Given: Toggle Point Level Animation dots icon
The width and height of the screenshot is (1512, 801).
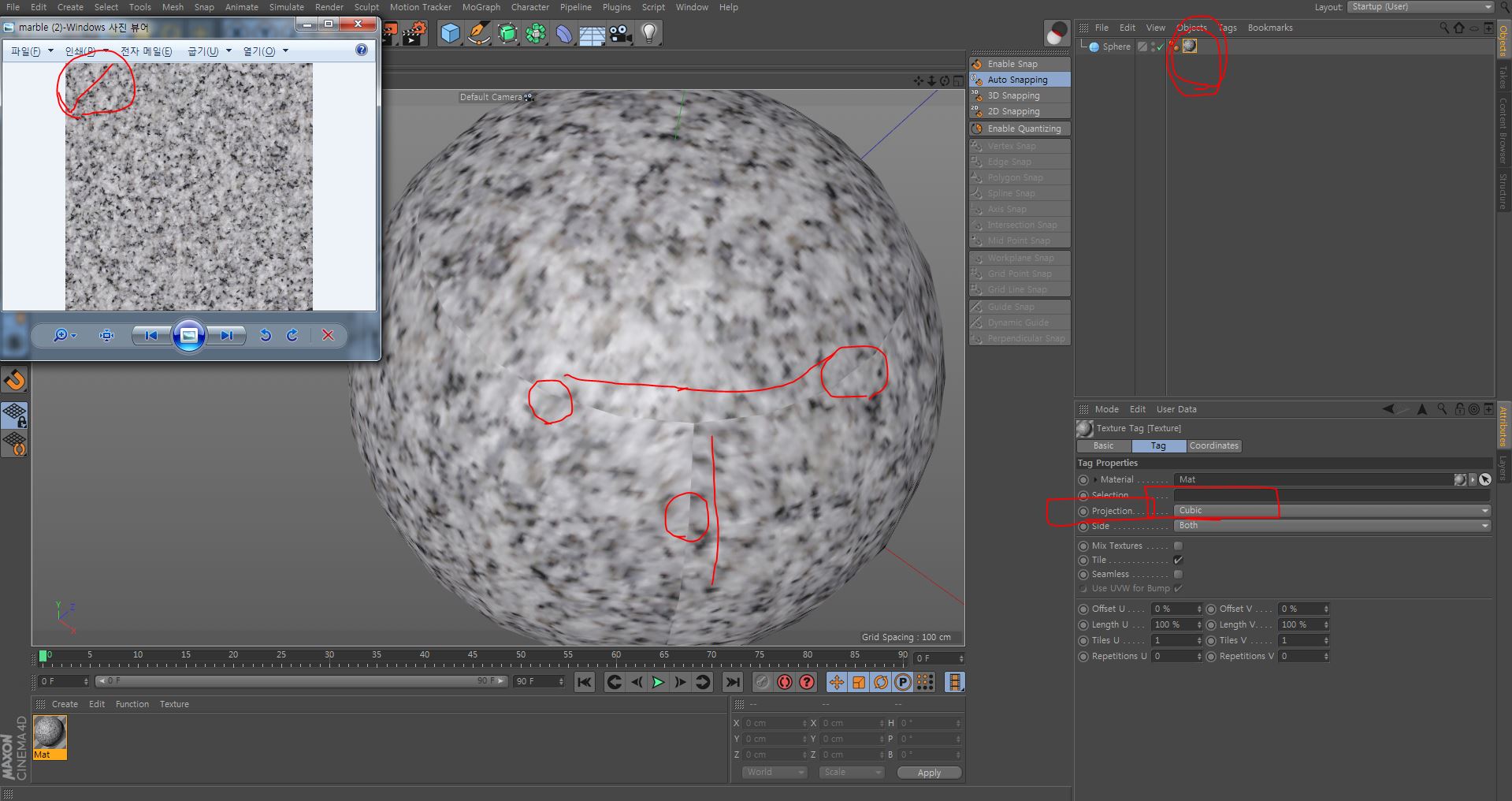Looking at the screenshot, I should (x=925, y=682).
